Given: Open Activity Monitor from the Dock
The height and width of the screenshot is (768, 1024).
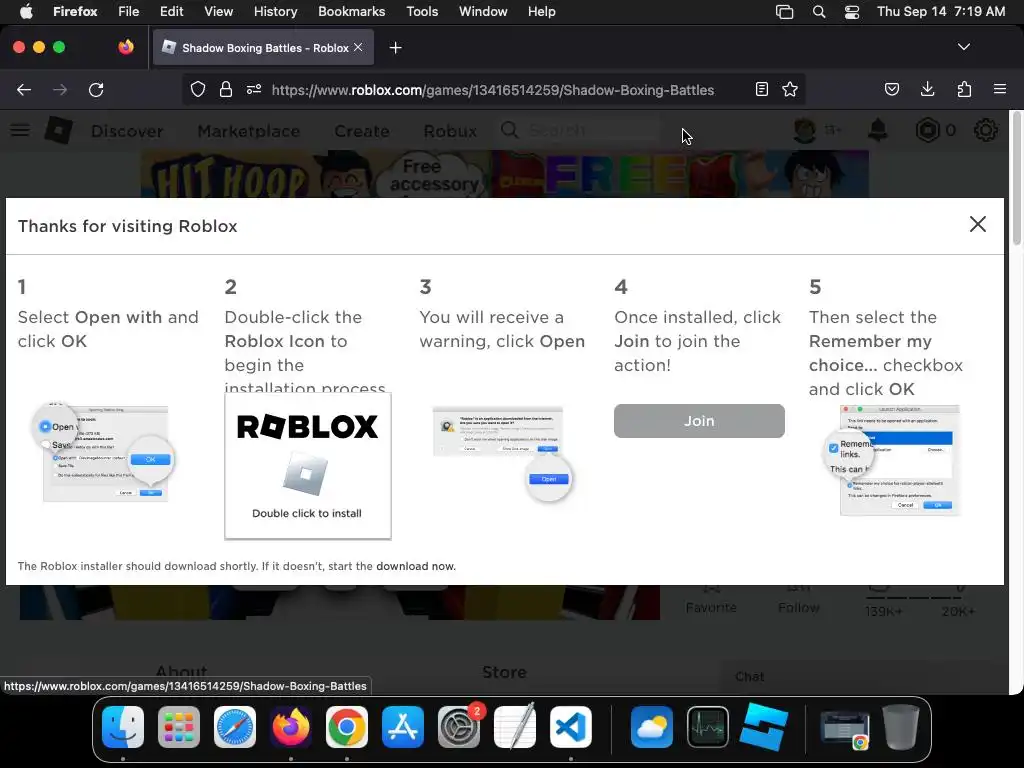Looking at the screenshot, I should pyautogui.click(x=708, y=727).
